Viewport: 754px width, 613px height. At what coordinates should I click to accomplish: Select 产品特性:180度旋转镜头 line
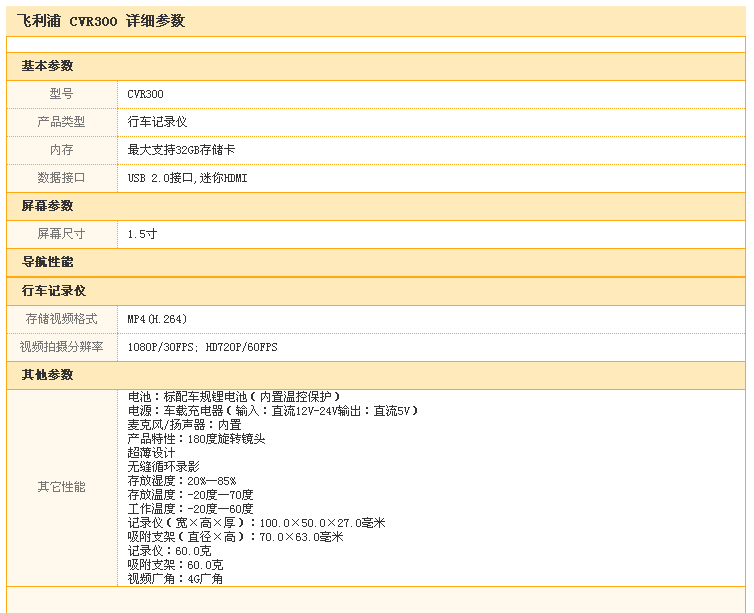tap(196, 438)
